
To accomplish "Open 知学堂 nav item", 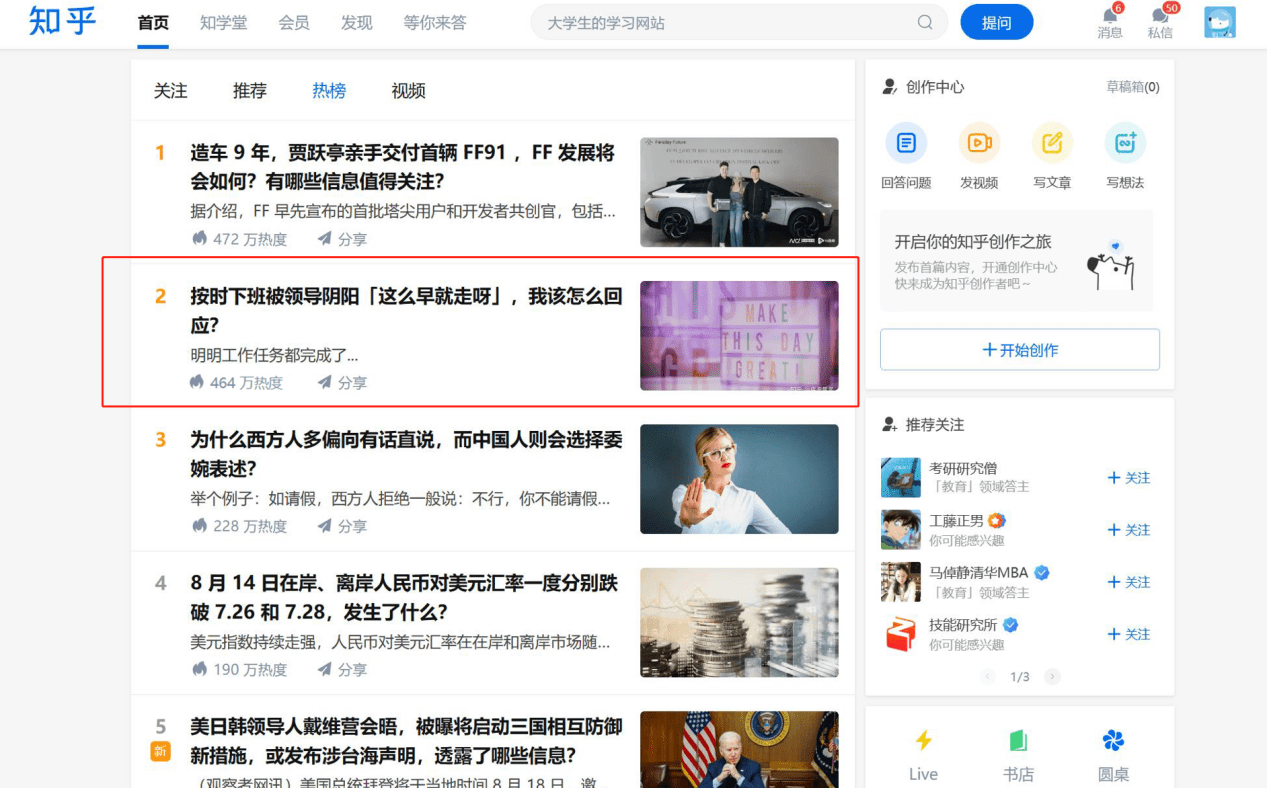I will pos(223,23).
